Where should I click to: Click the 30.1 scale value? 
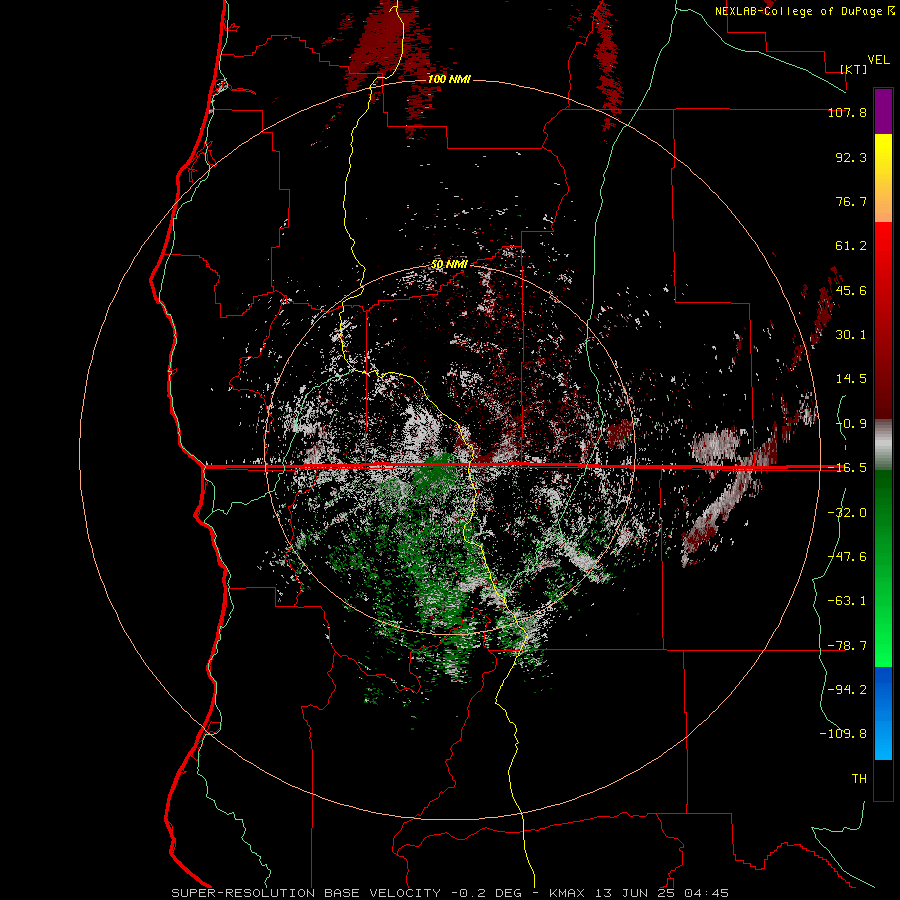851,335
